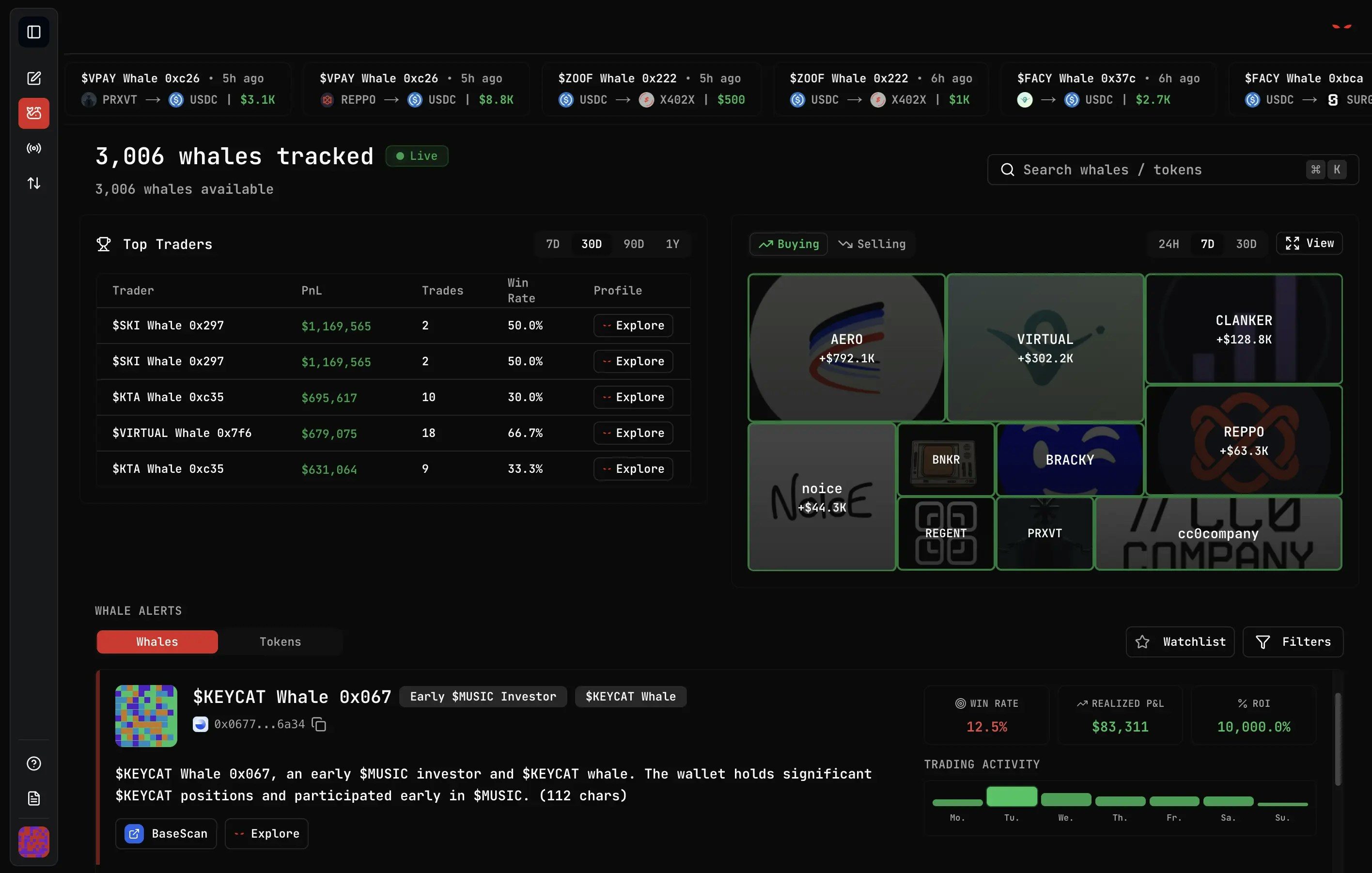Select the Buying toggle
Screen dimensions: 1372x873
(789, 244)
